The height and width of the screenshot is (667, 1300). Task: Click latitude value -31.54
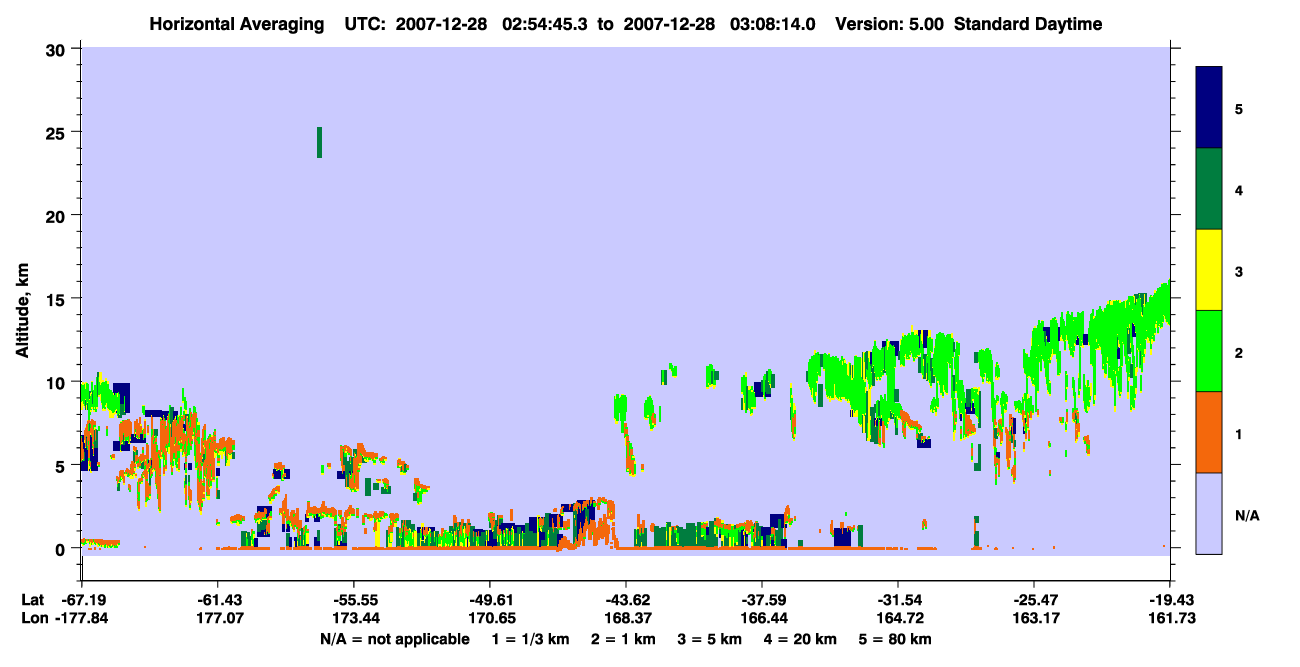point(898,600)
